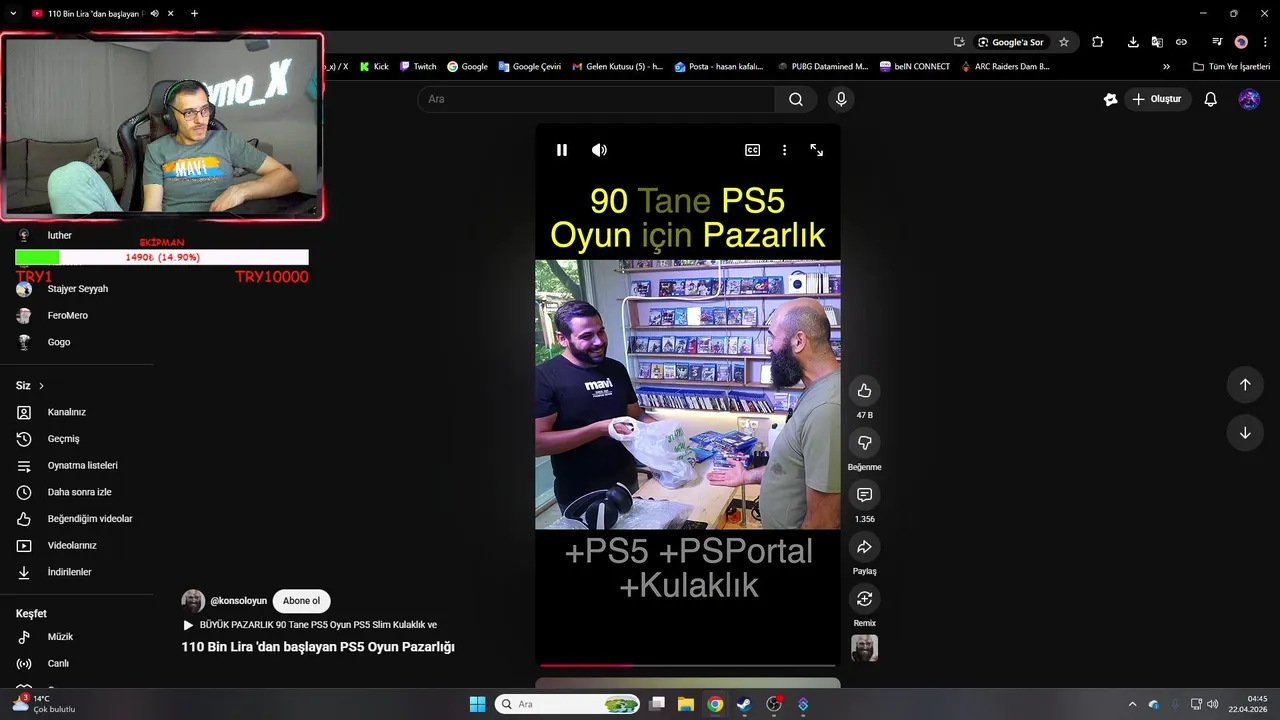
Task: Enter fullscreen on the Shorts player
Action: 817,150
